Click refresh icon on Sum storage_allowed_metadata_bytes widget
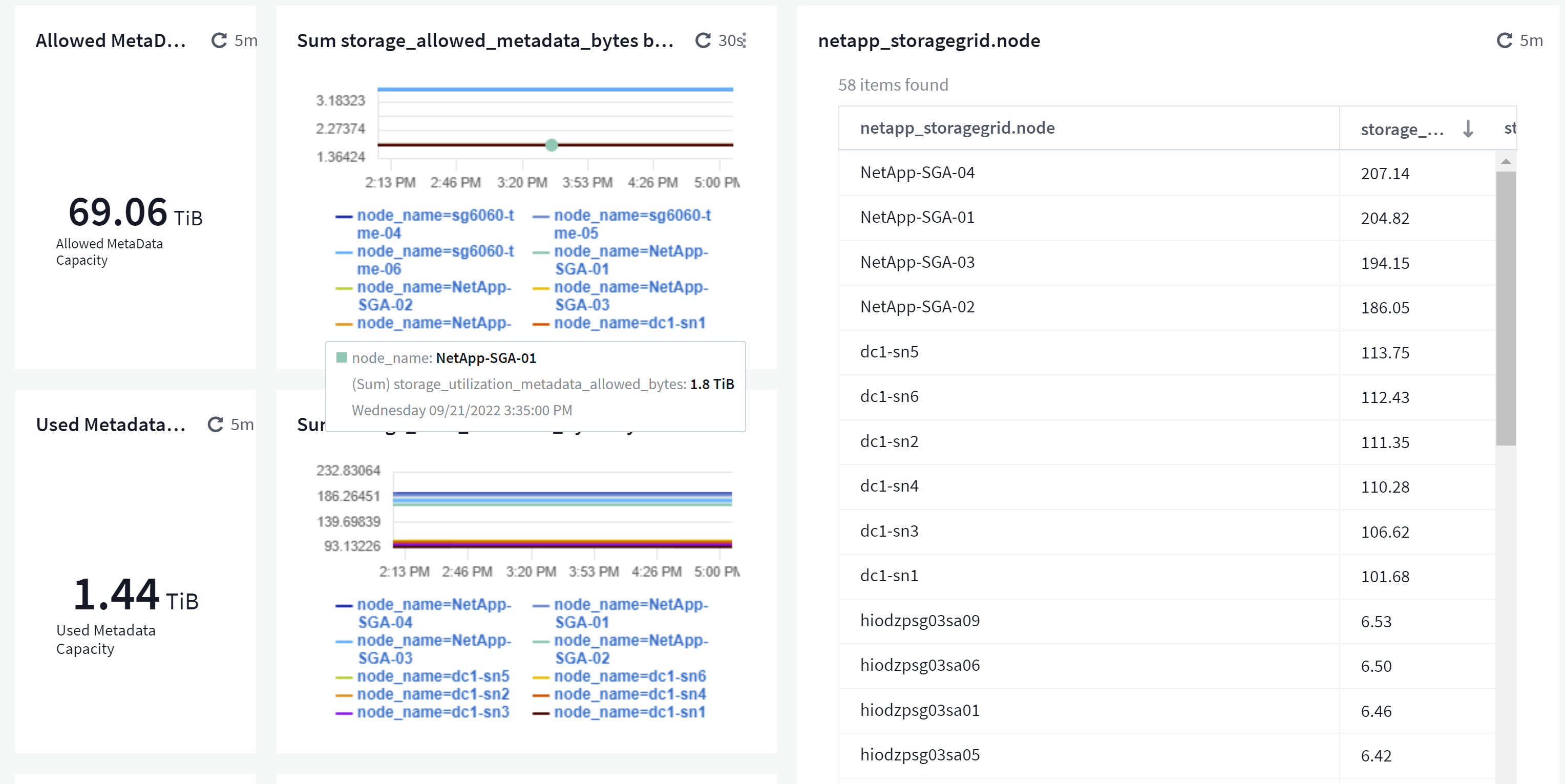The width and height of the screenshot is (1565, 784). click(702, 40)
